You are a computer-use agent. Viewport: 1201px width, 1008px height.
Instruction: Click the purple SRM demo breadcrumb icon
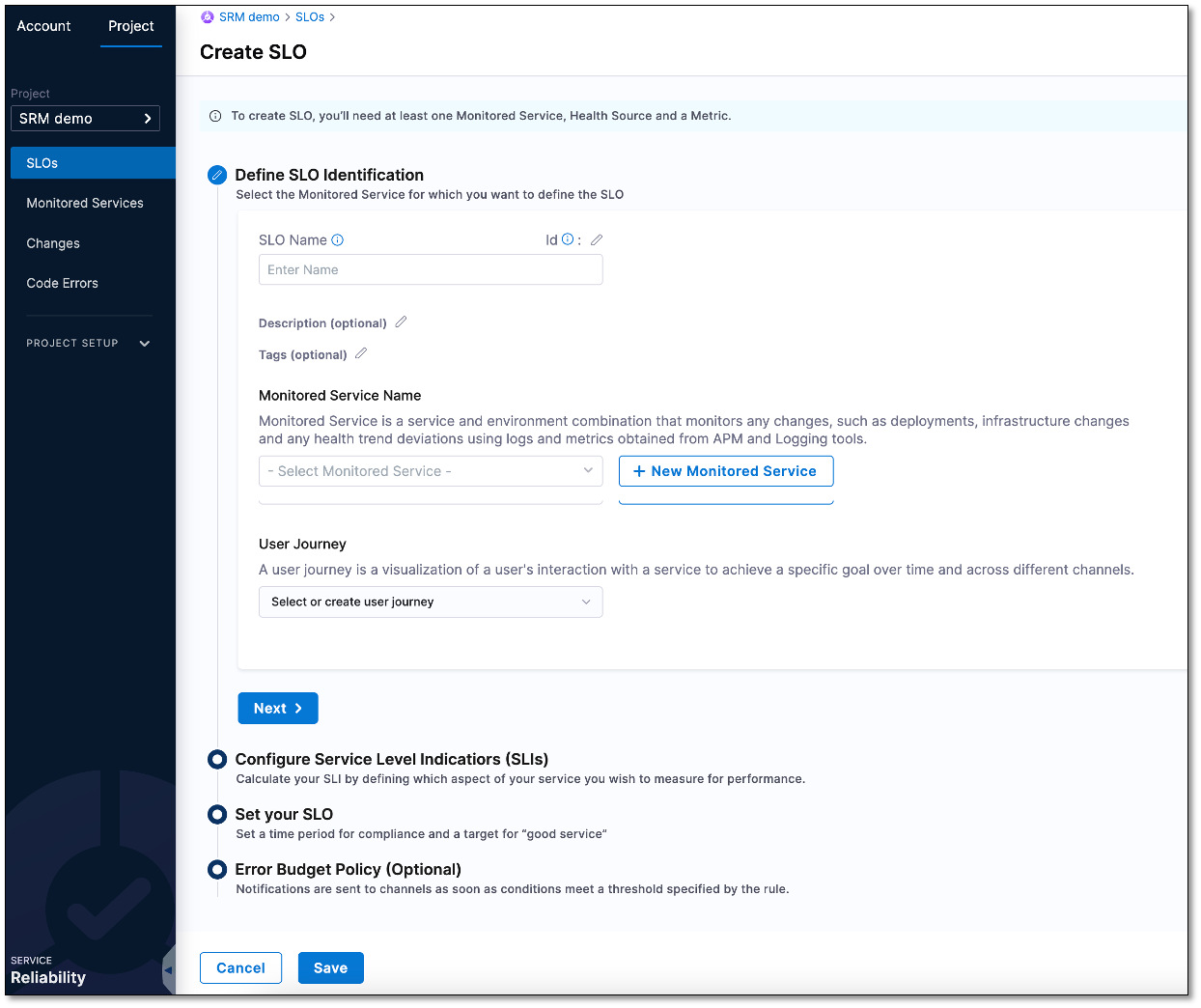[x=206, y=16]
